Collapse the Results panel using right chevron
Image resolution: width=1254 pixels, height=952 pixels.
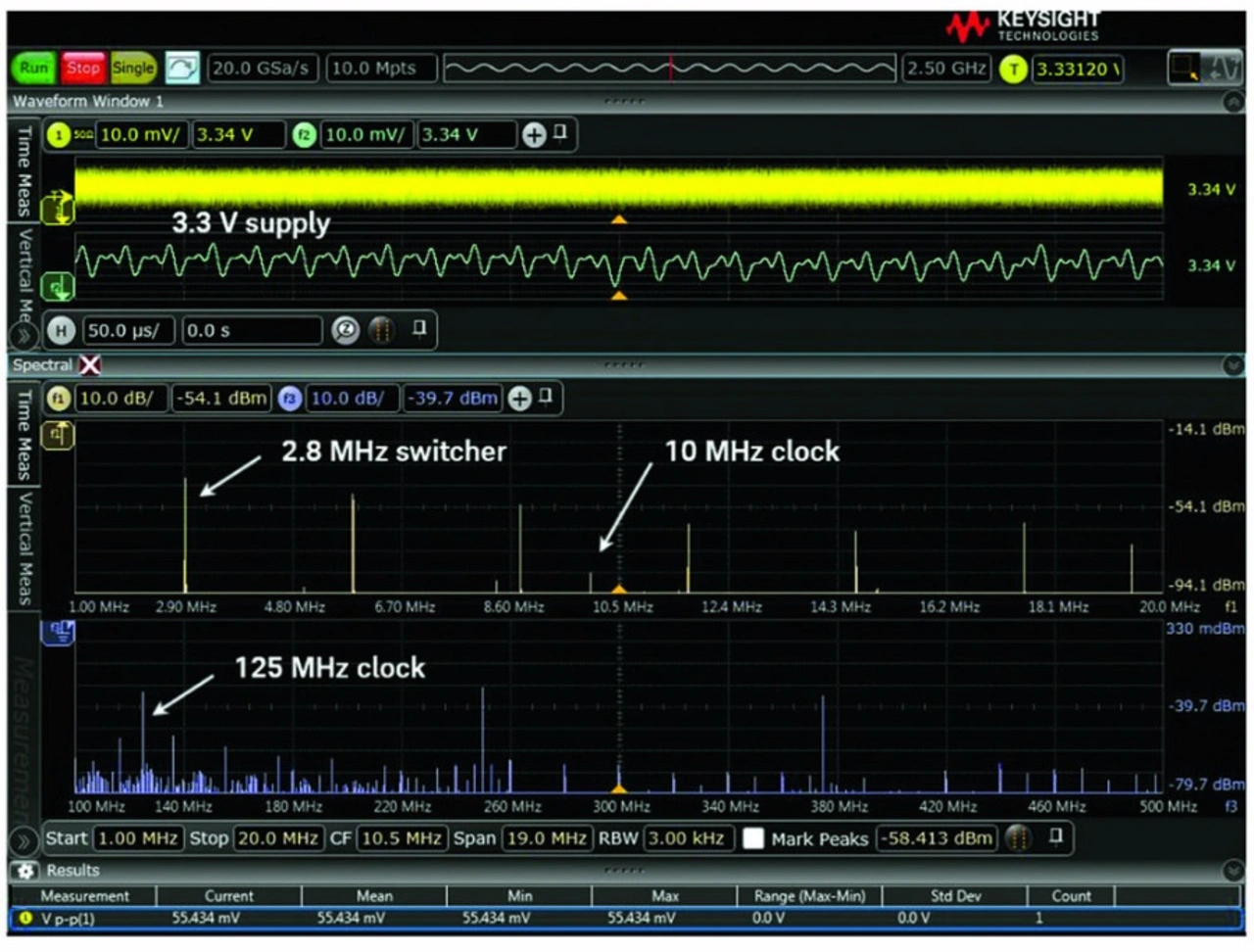1232,871
